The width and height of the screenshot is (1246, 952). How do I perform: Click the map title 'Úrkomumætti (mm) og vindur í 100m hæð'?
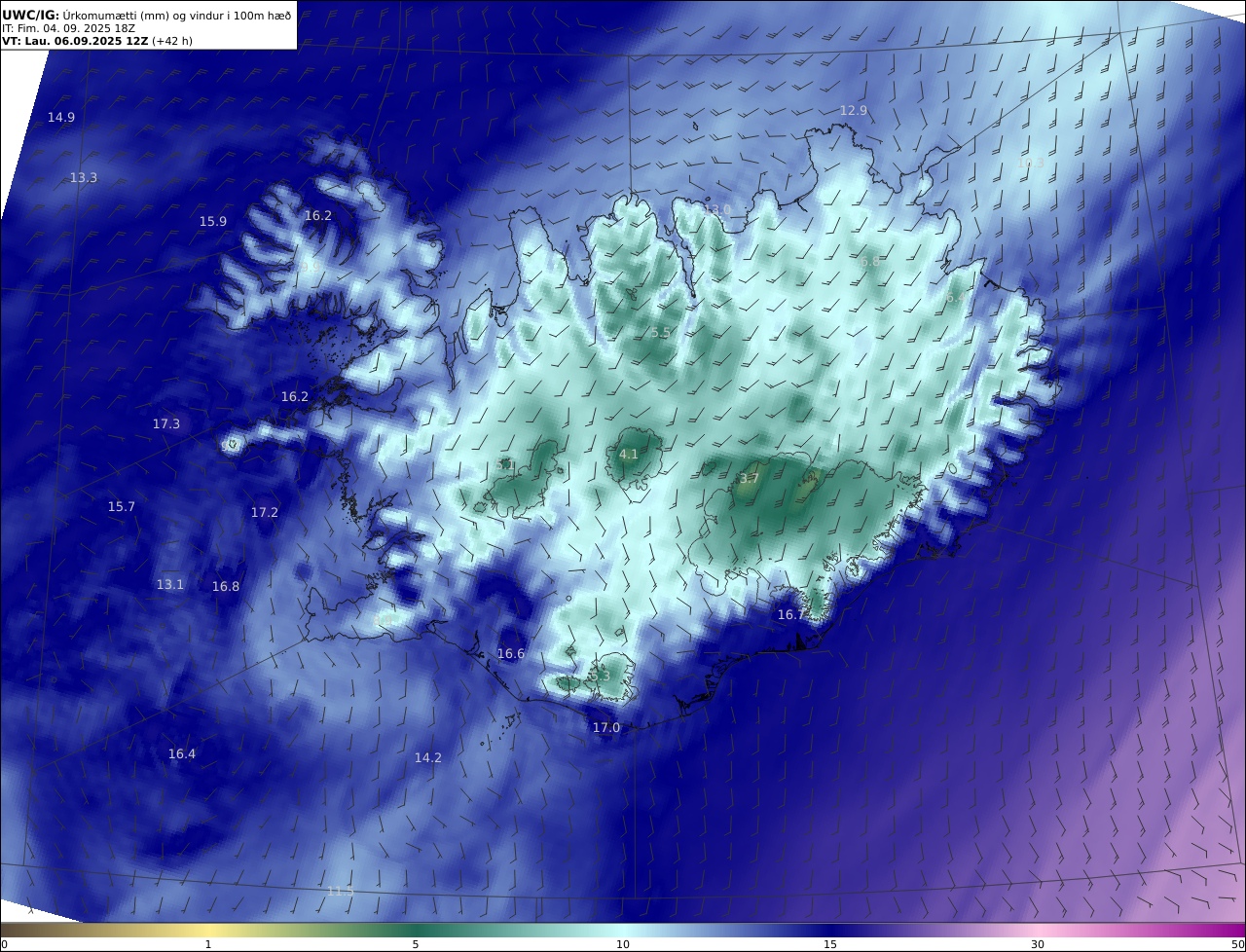point(176,15)
